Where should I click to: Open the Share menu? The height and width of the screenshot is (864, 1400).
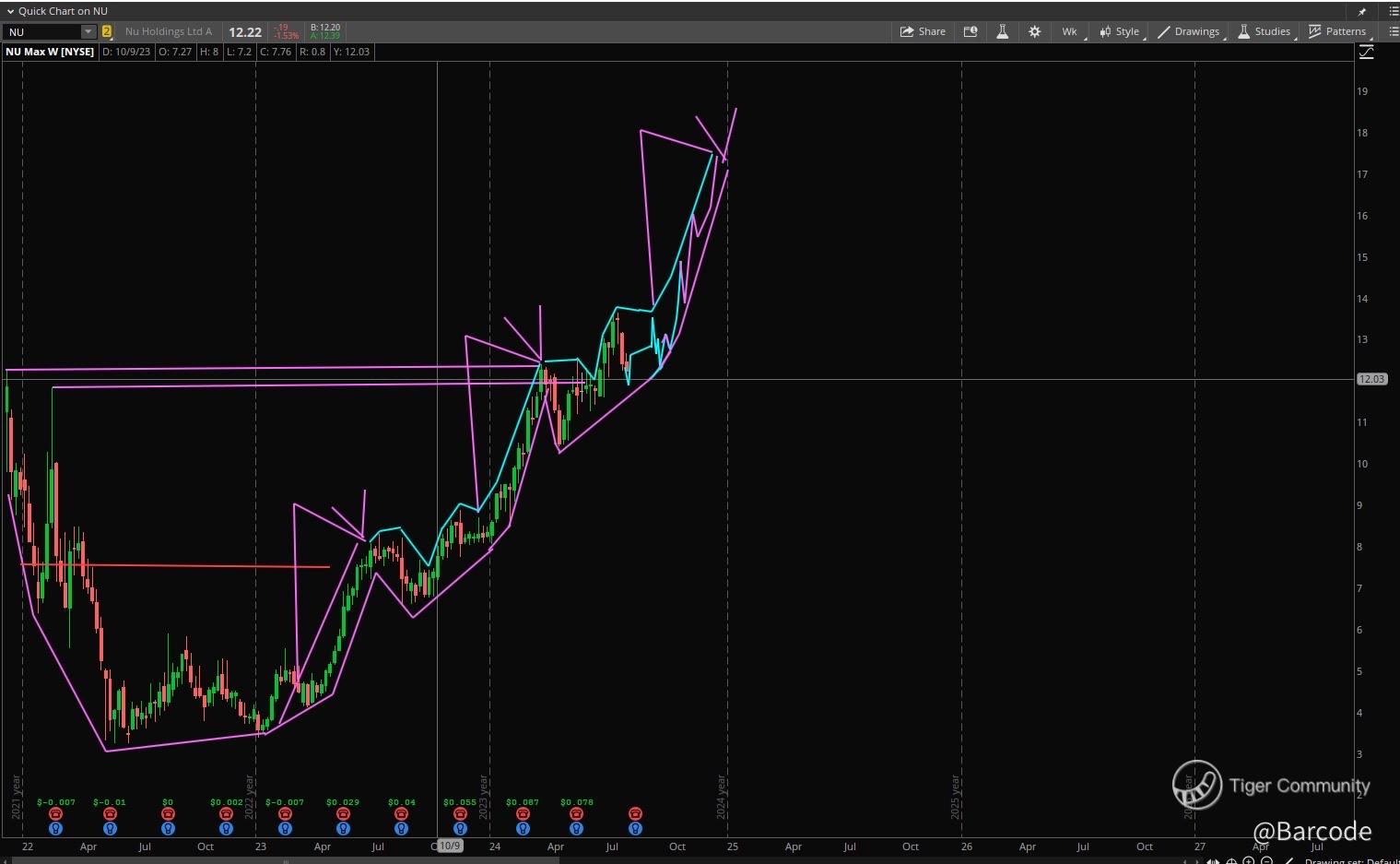click(x=923, y=31)
